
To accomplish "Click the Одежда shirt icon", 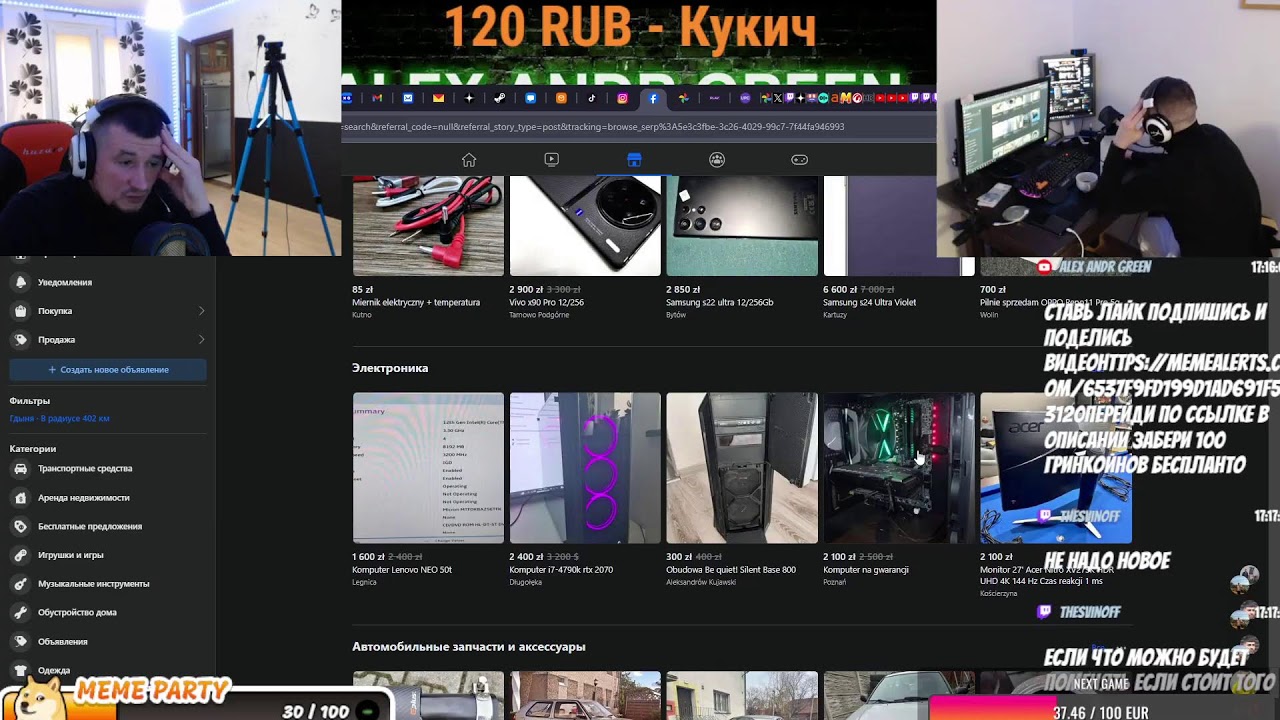I will 21,670.
